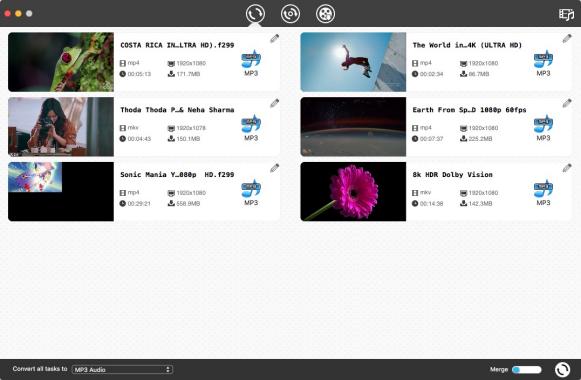Select the Thoda Thoda photographer thumbnail

(61, 127)
